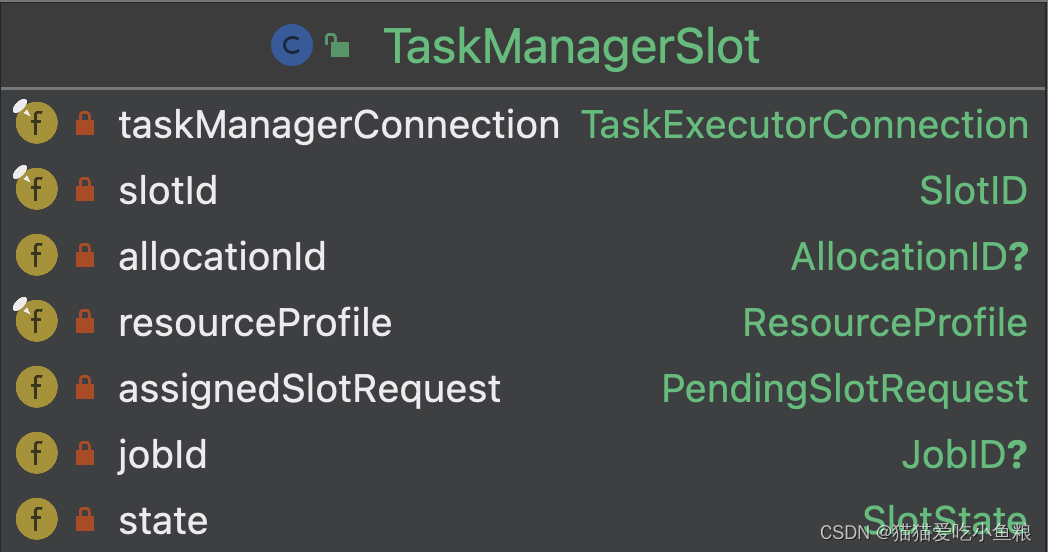Screen dimensions: 1048x552
Task: Select the allocationId field name
Action: point(222,257)
